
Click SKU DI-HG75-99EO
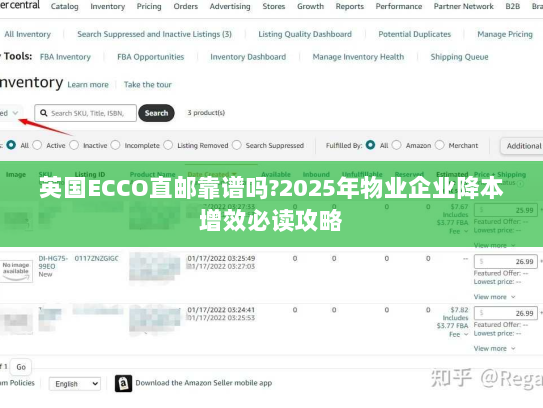[53, 262]
